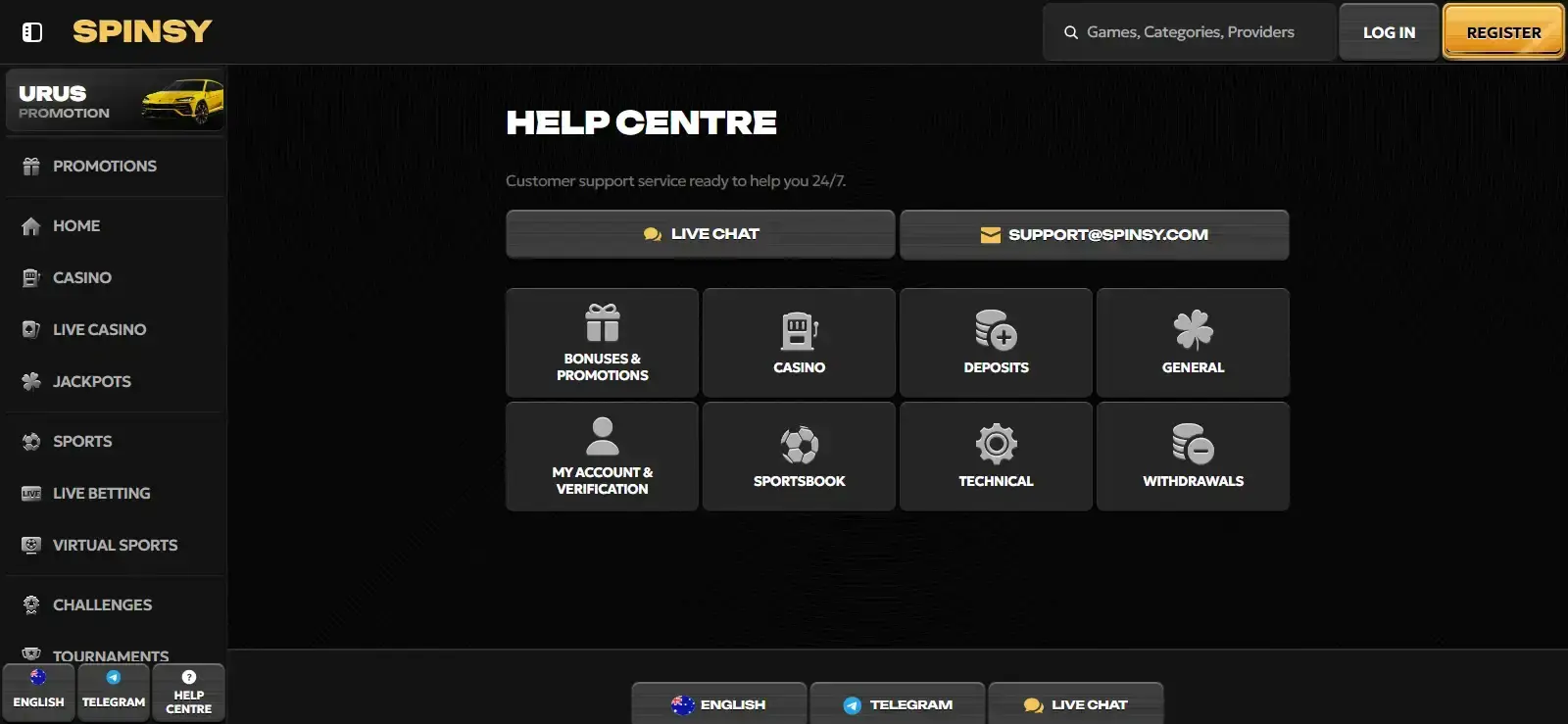This screenshot has width=1568, height=724.
Task: Open the Urus Promotion banner
Action: [x=116, y=100]
